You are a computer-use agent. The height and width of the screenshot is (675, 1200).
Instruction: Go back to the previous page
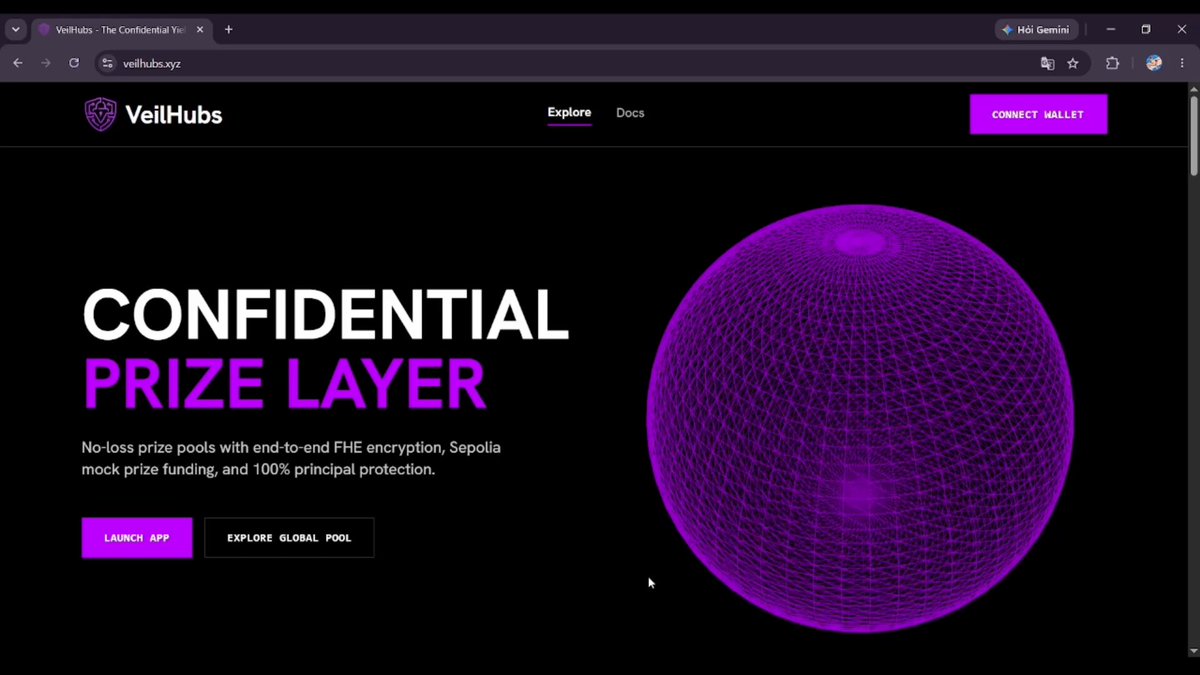click(x=18, y=63)
